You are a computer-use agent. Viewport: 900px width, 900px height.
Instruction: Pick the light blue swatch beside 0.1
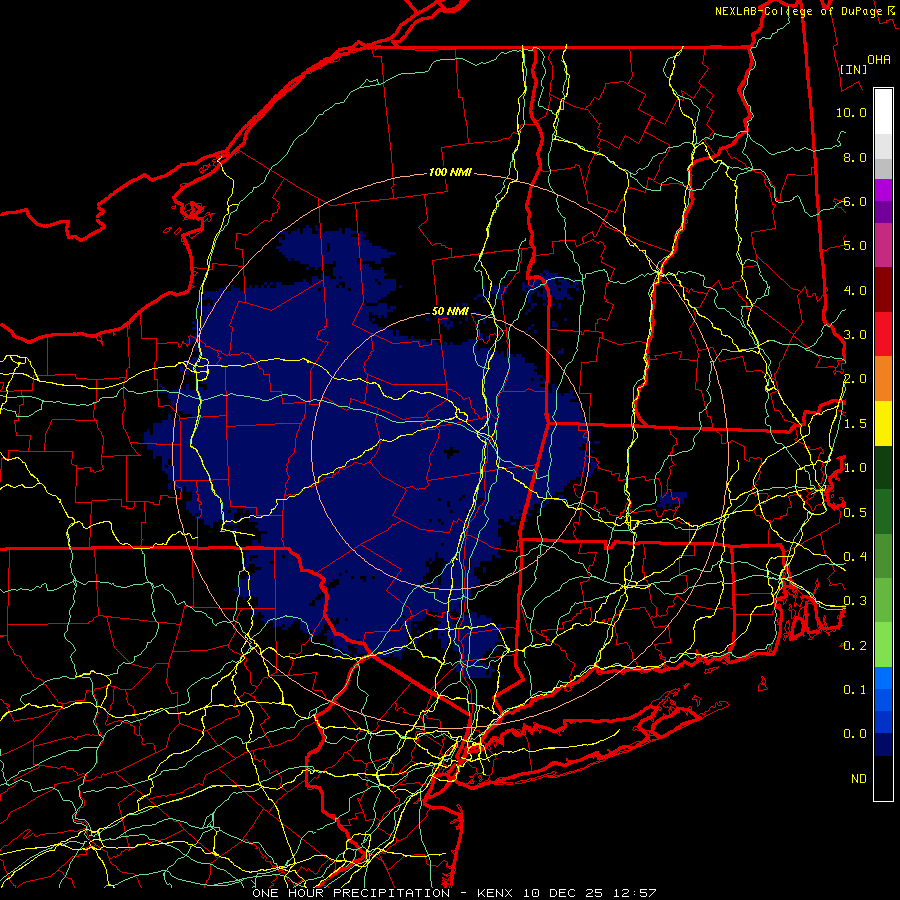883,678
